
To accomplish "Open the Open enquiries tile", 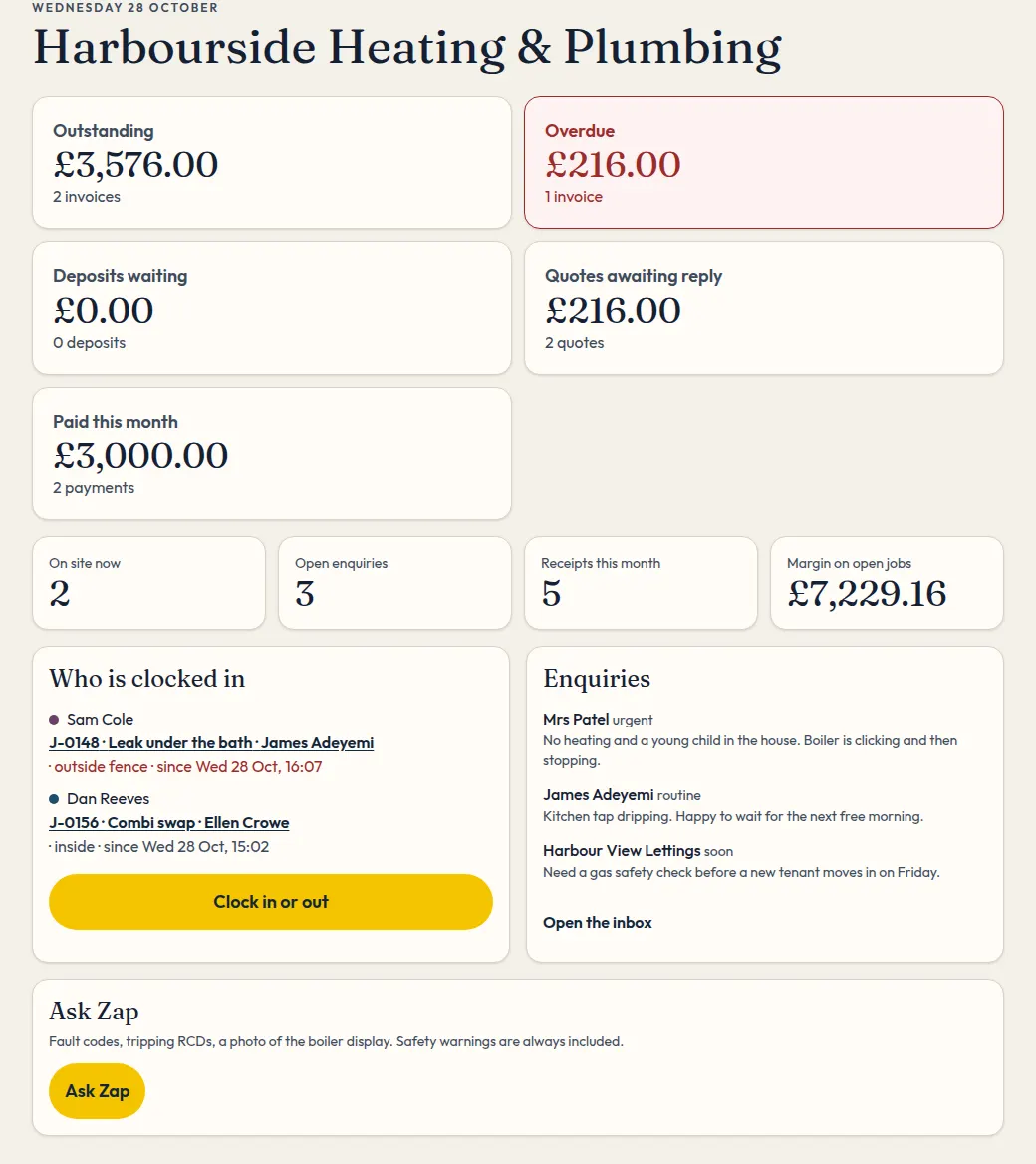I will (x=394, y=583).
